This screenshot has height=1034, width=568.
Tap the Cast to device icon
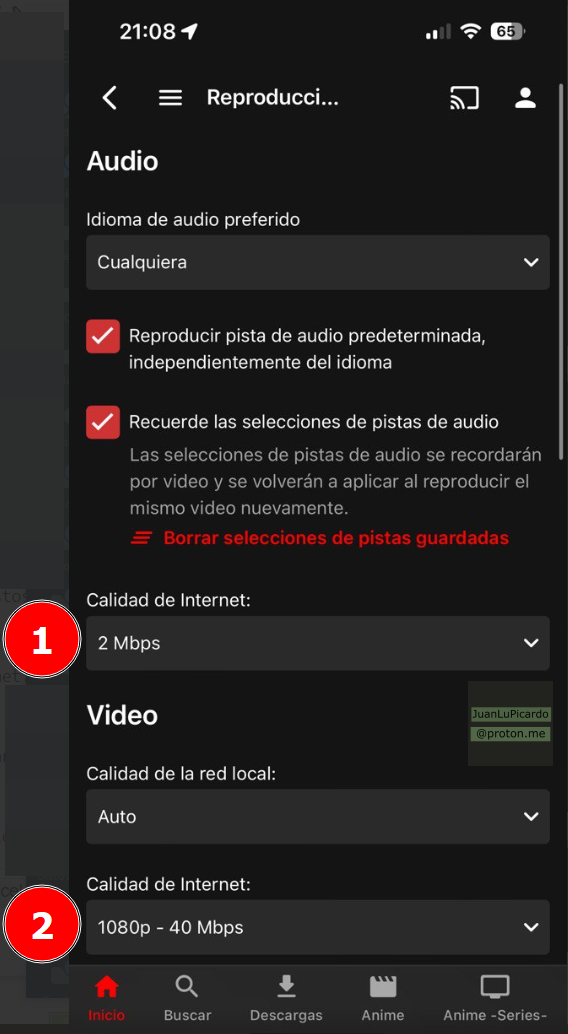click(464, 98)
